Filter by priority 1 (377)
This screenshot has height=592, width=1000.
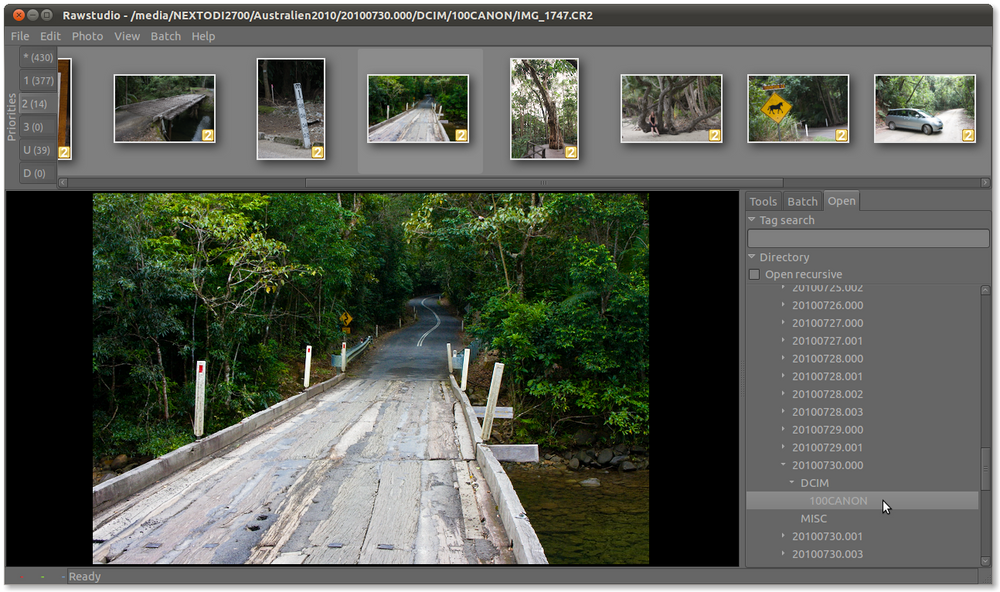point(38,80)
